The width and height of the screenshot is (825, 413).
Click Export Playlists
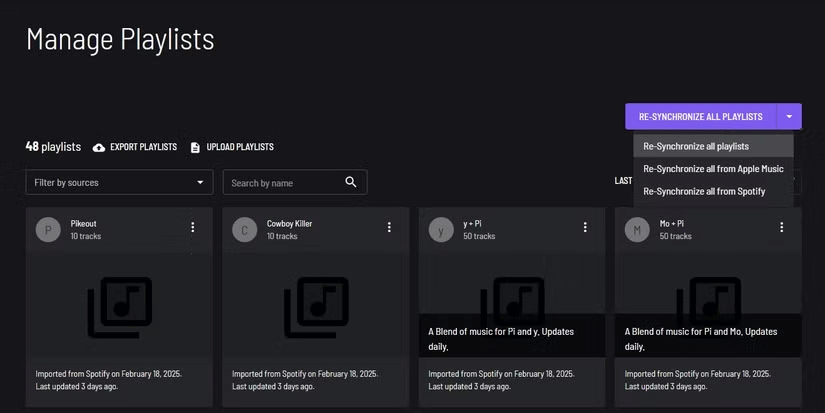tap(135, 147)
